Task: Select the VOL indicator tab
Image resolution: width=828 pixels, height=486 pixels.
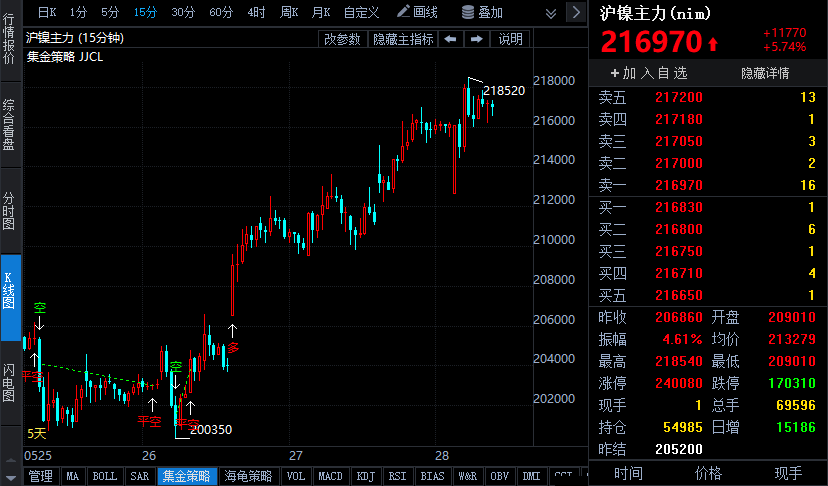Action: [x=296, y=476]
